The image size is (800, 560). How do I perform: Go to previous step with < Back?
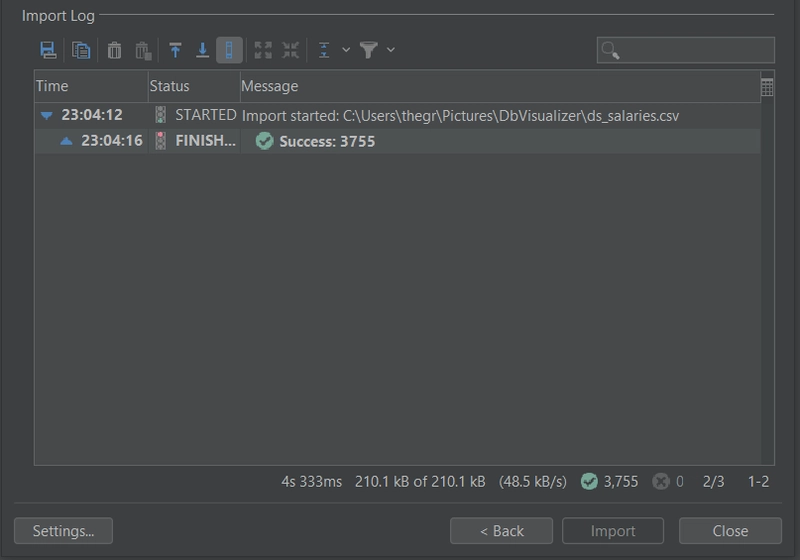[501, 531]
